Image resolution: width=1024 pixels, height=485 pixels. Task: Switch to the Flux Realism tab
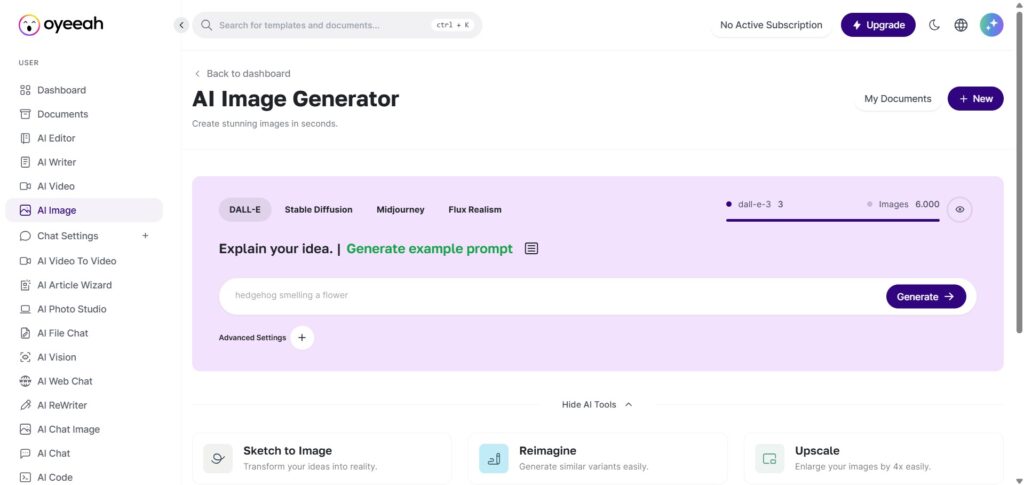(475, 210)
